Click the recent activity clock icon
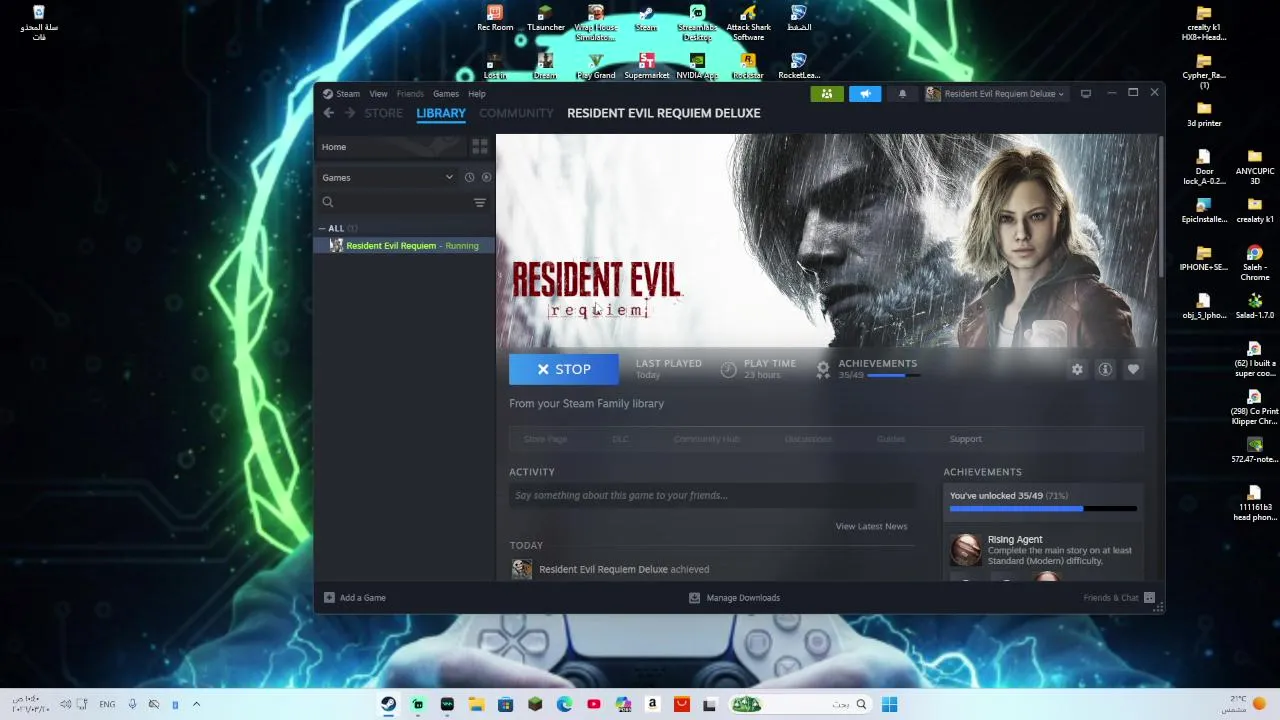This screenshot has width=1280, height=720. click(x=469, y=177)
